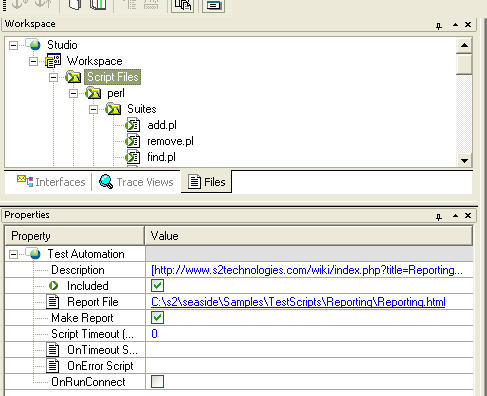Click the Trace Views magnifier icon
487x396 pixels.
click(106, 182)
